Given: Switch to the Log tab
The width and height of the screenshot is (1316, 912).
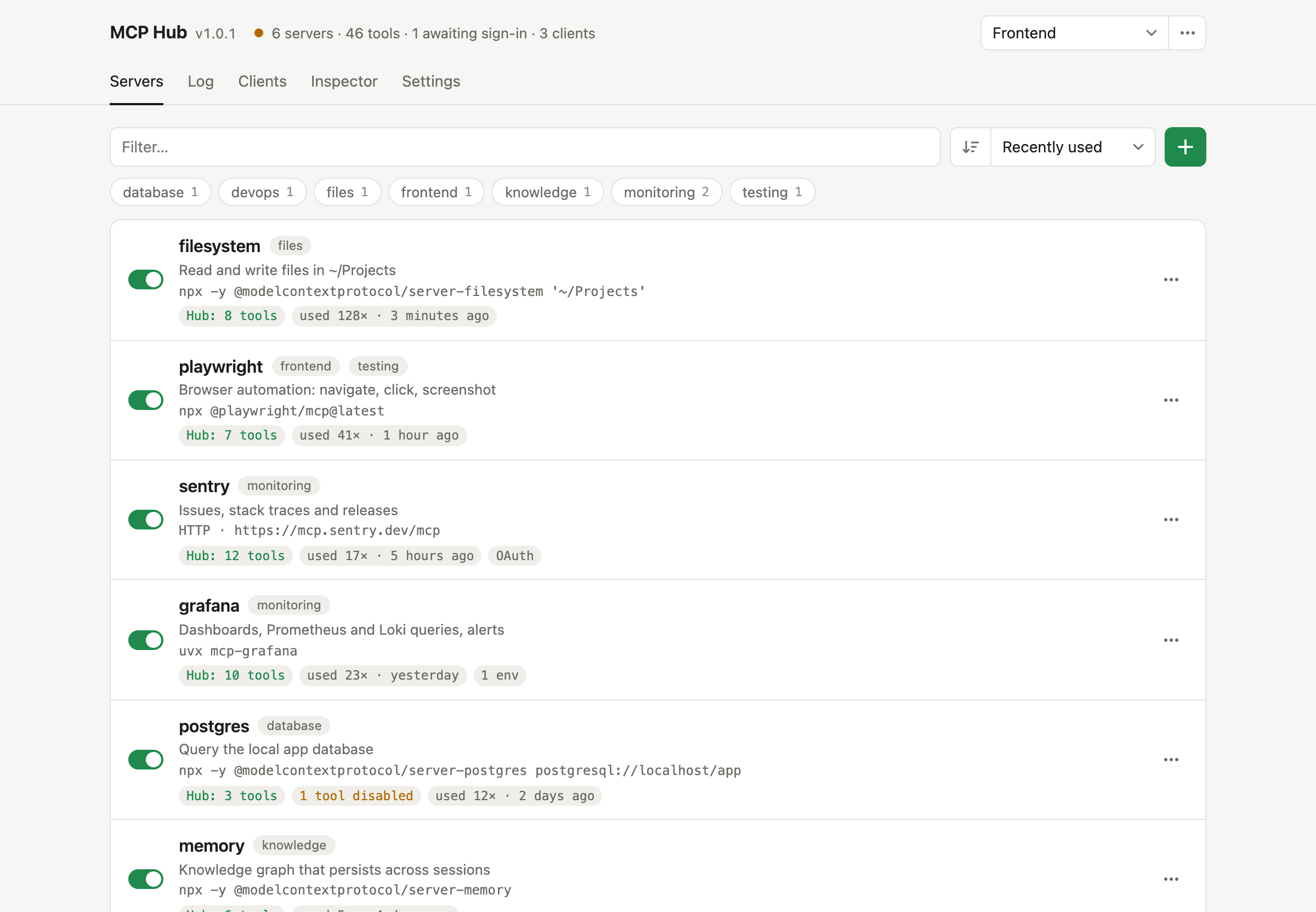Looking at the screenshot, I should point(201,81).
